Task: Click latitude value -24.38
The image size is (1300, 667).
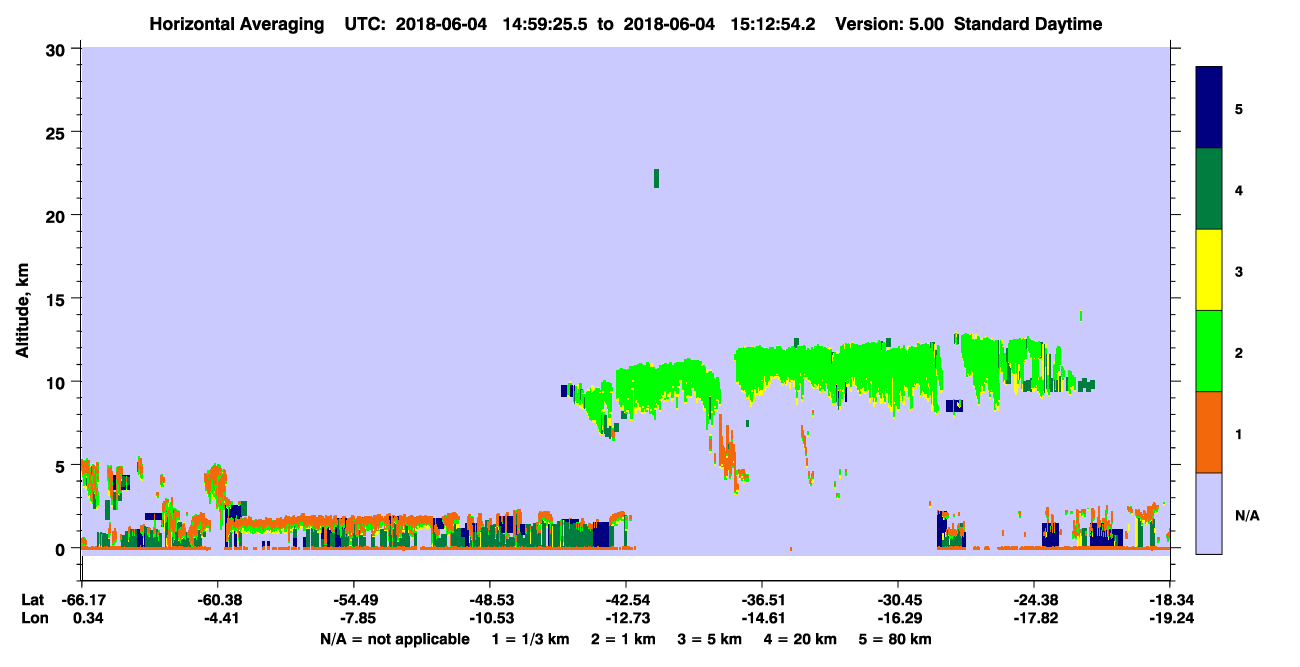Action: pos(1034,600)
